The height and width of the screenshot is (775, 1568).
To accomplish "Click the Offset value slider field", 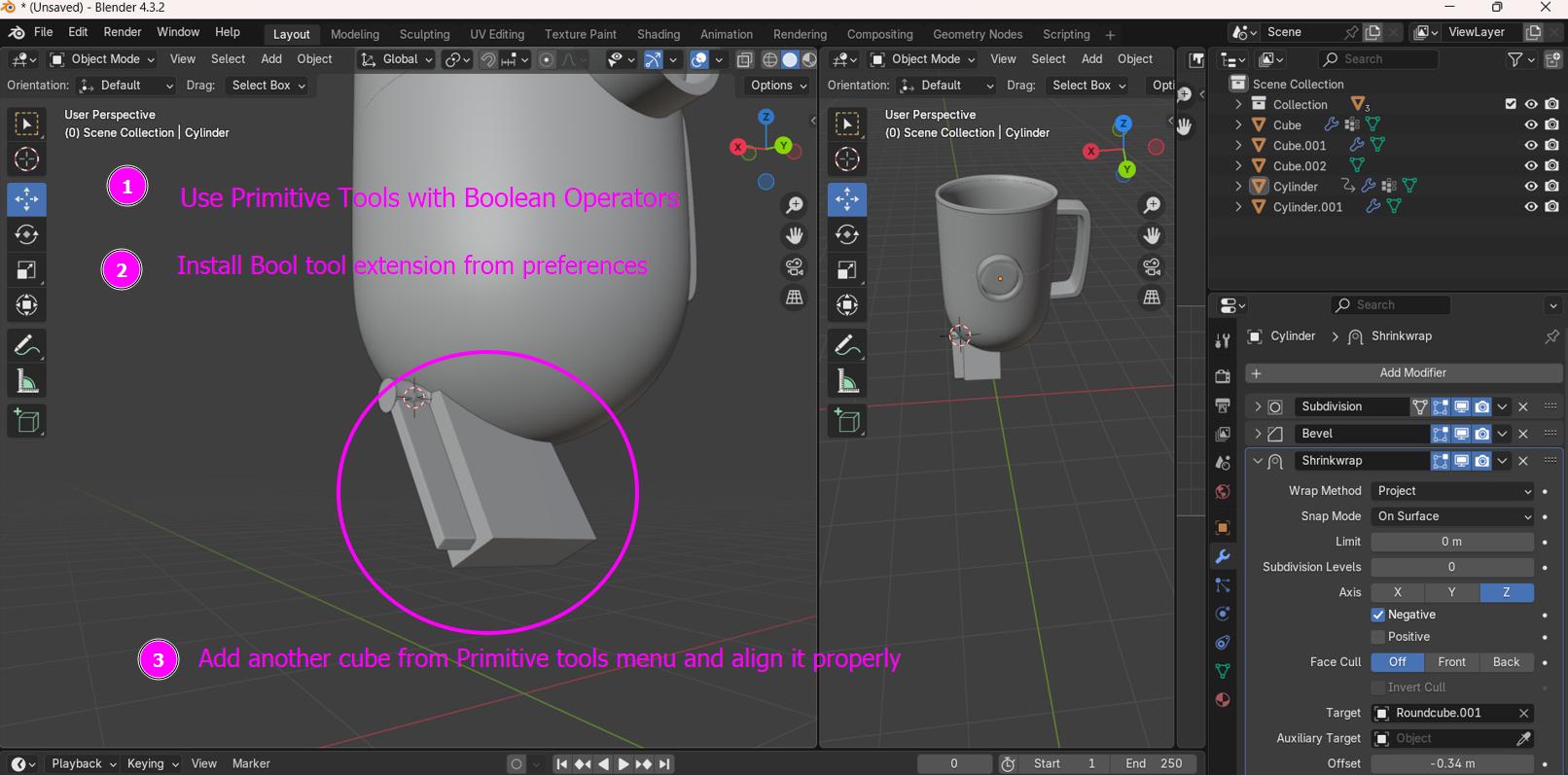I will [x=1452, y=763].
